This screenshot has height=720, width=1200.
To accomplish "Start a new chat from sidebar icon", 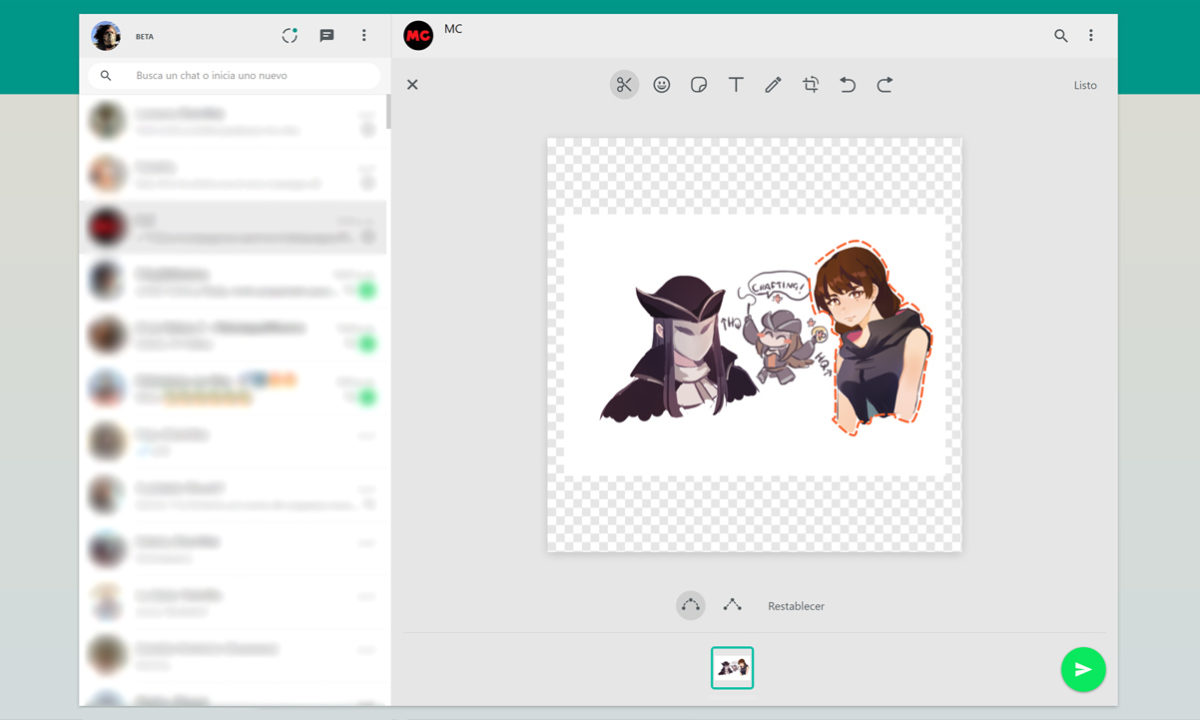I will tap(327, 36).
